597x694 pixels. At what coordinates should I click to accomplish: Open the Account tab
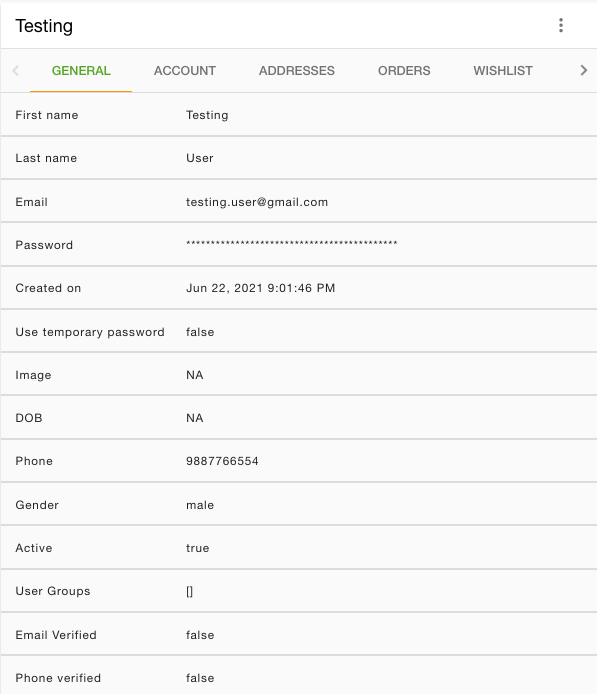tap(185, 71)
